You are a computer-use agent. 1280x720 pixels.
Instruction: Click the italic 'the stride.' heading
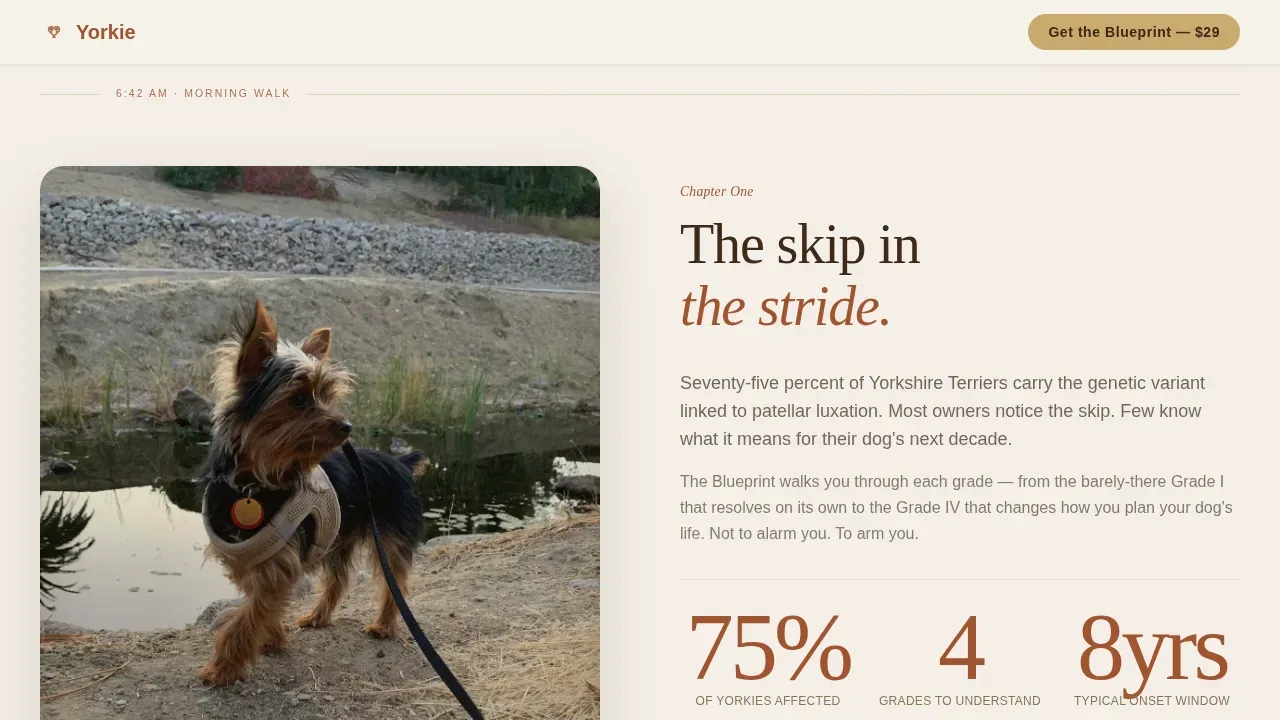(785, 306)
